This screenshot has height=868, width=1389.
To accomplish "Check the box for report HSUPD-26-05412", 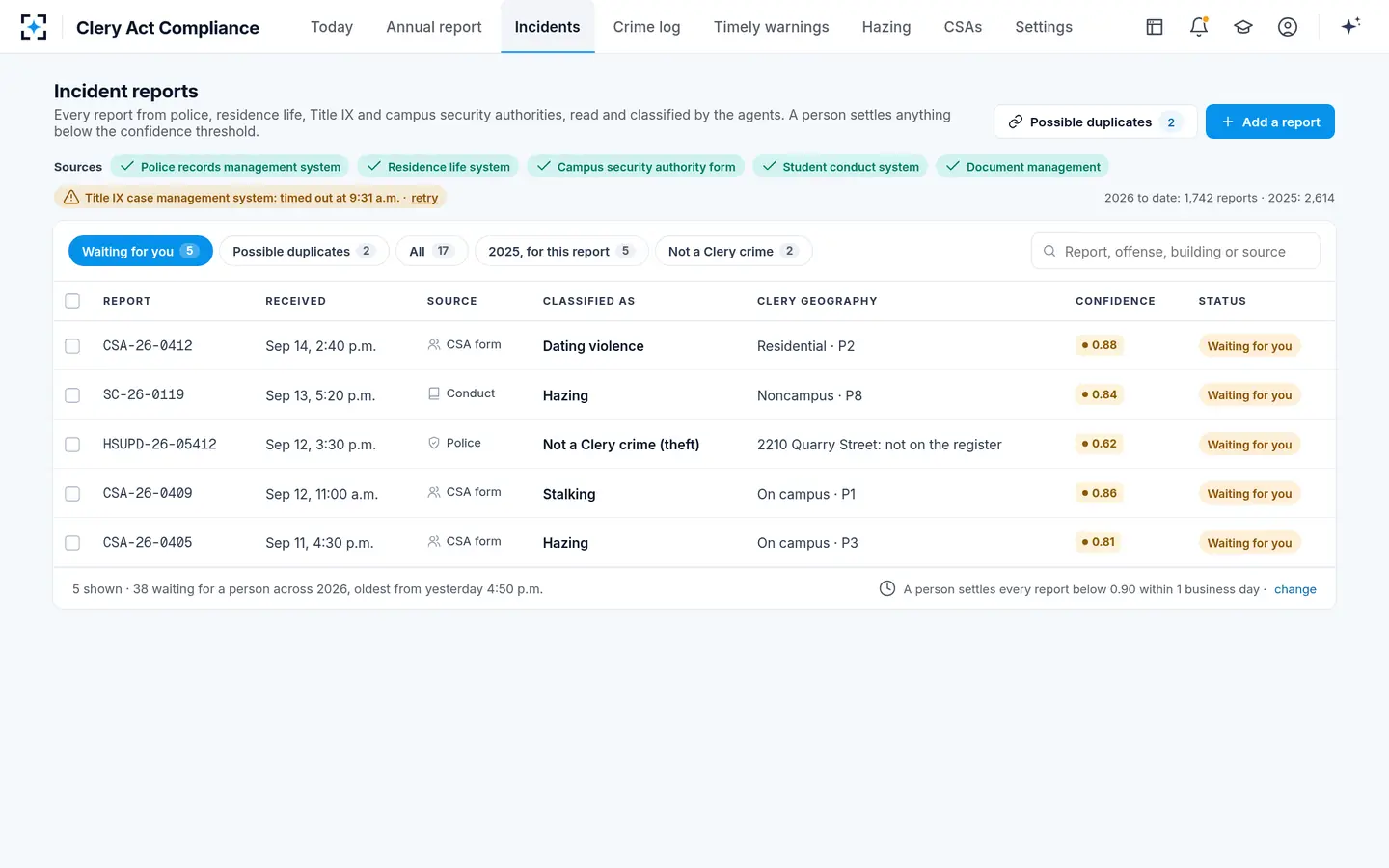I will [x=72, y=445].
